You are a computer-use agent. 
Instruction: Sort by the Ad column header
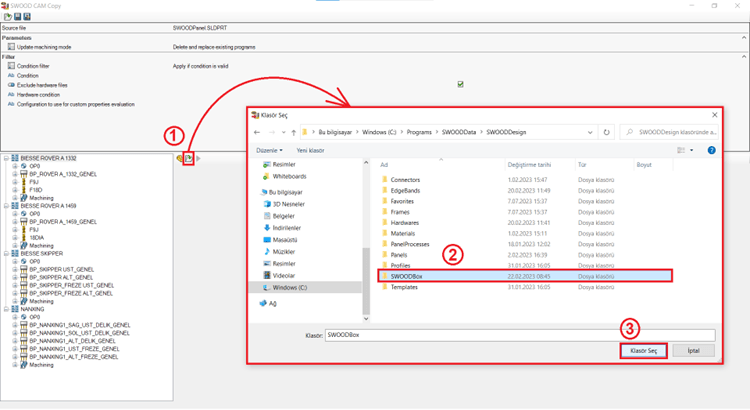tap(440, 165)
